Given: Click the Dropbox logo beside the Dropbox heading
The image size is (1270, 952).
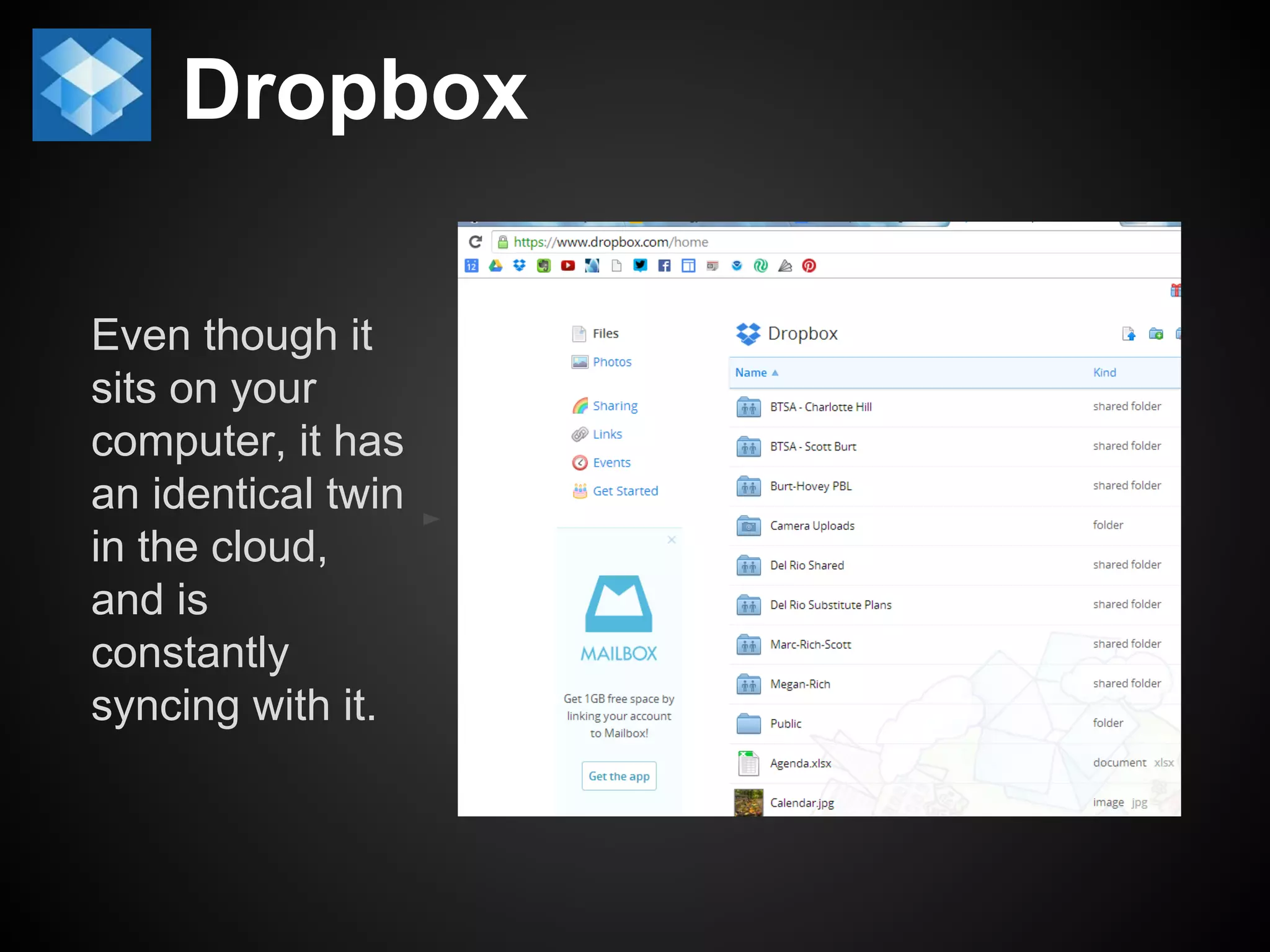Looking at the screenshot, I should pos(748,333).
